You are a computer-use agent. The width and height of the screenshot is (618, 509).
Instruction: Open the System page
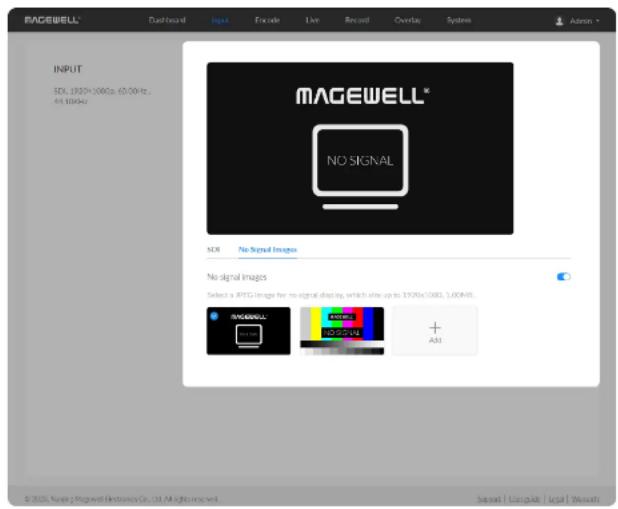[459, 20]
